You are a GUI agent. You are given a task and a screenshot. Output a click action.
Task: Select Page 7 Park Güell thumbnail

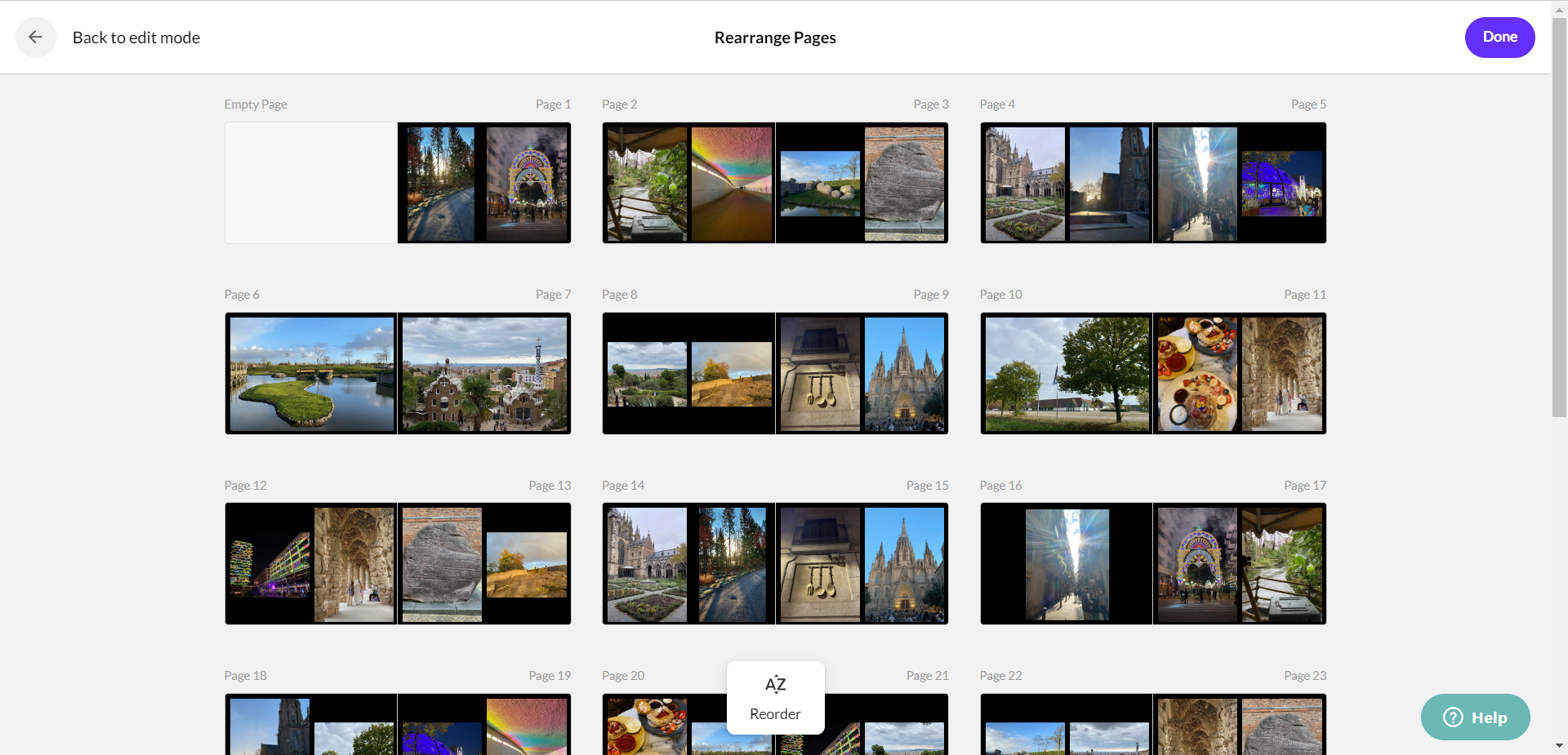pos(484,374)
